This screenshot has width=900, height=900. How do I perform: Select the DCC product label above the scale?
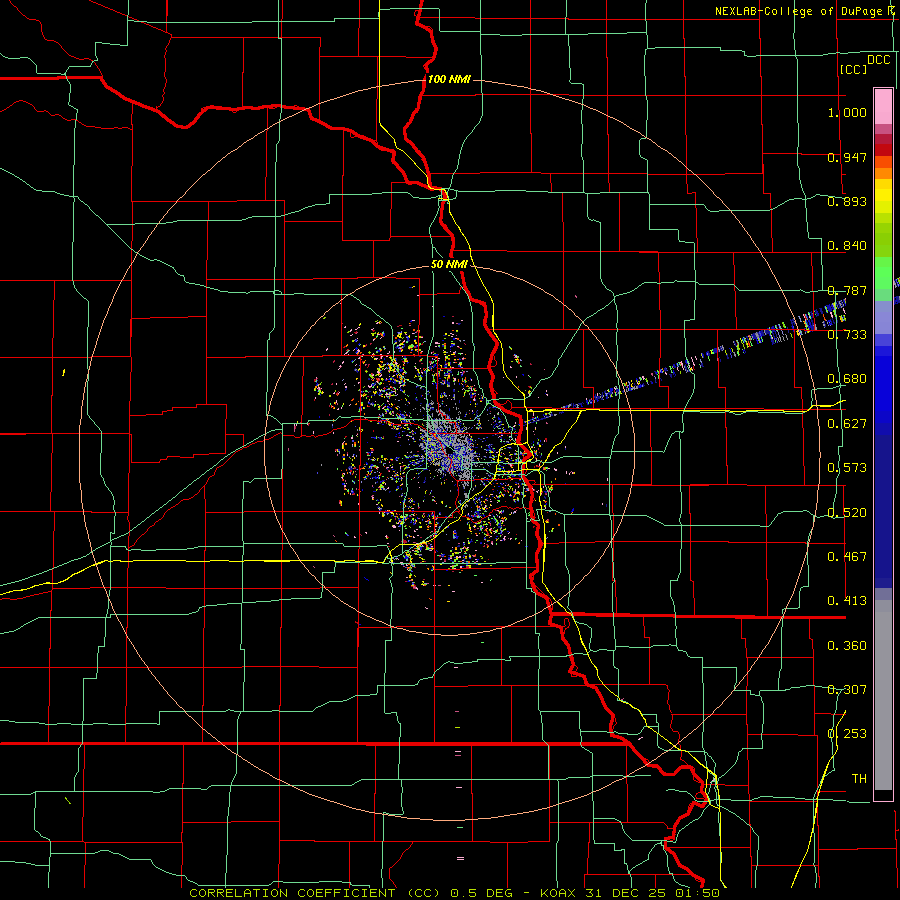click(878, 60)
